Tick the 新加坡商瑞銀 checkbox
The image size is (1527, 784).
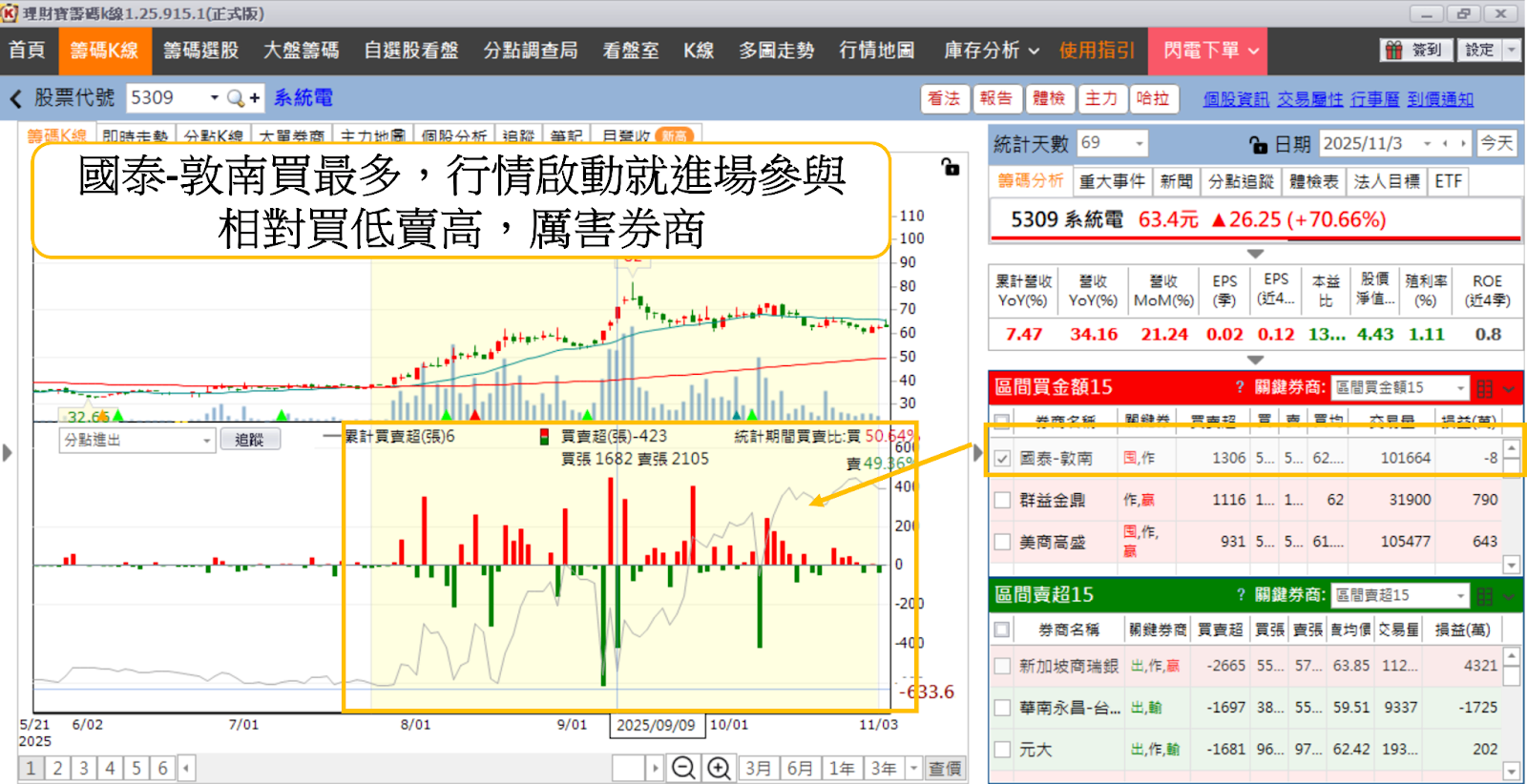(1002, 666)
